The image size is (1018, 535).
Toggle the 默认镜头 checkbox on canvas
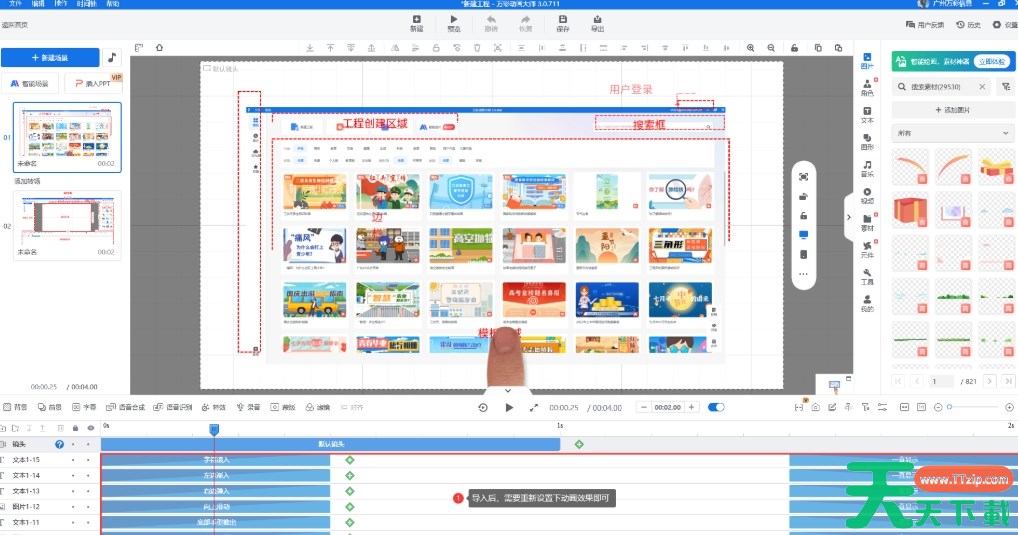point(207,68)
